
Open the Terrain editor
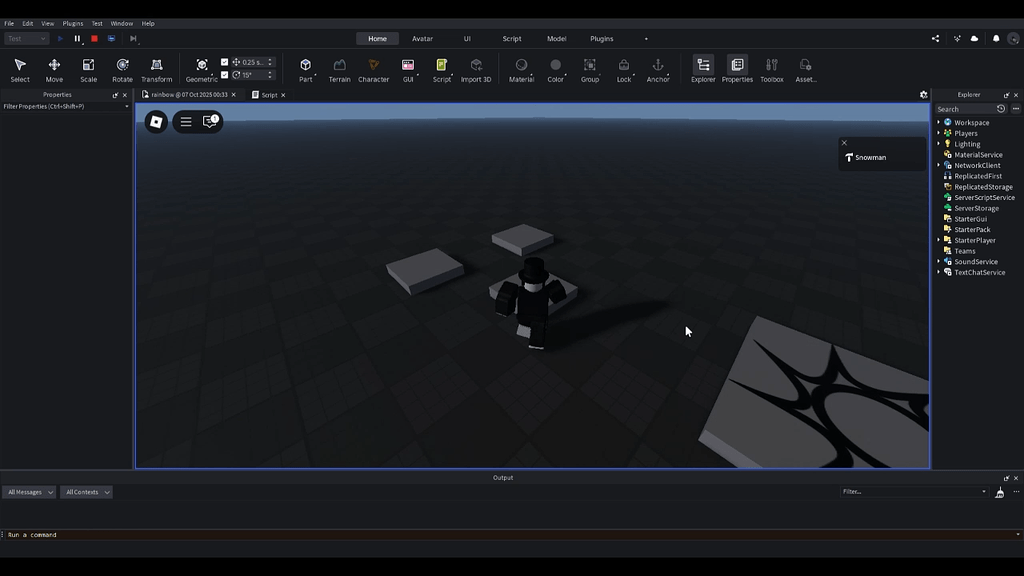[340, 70]
